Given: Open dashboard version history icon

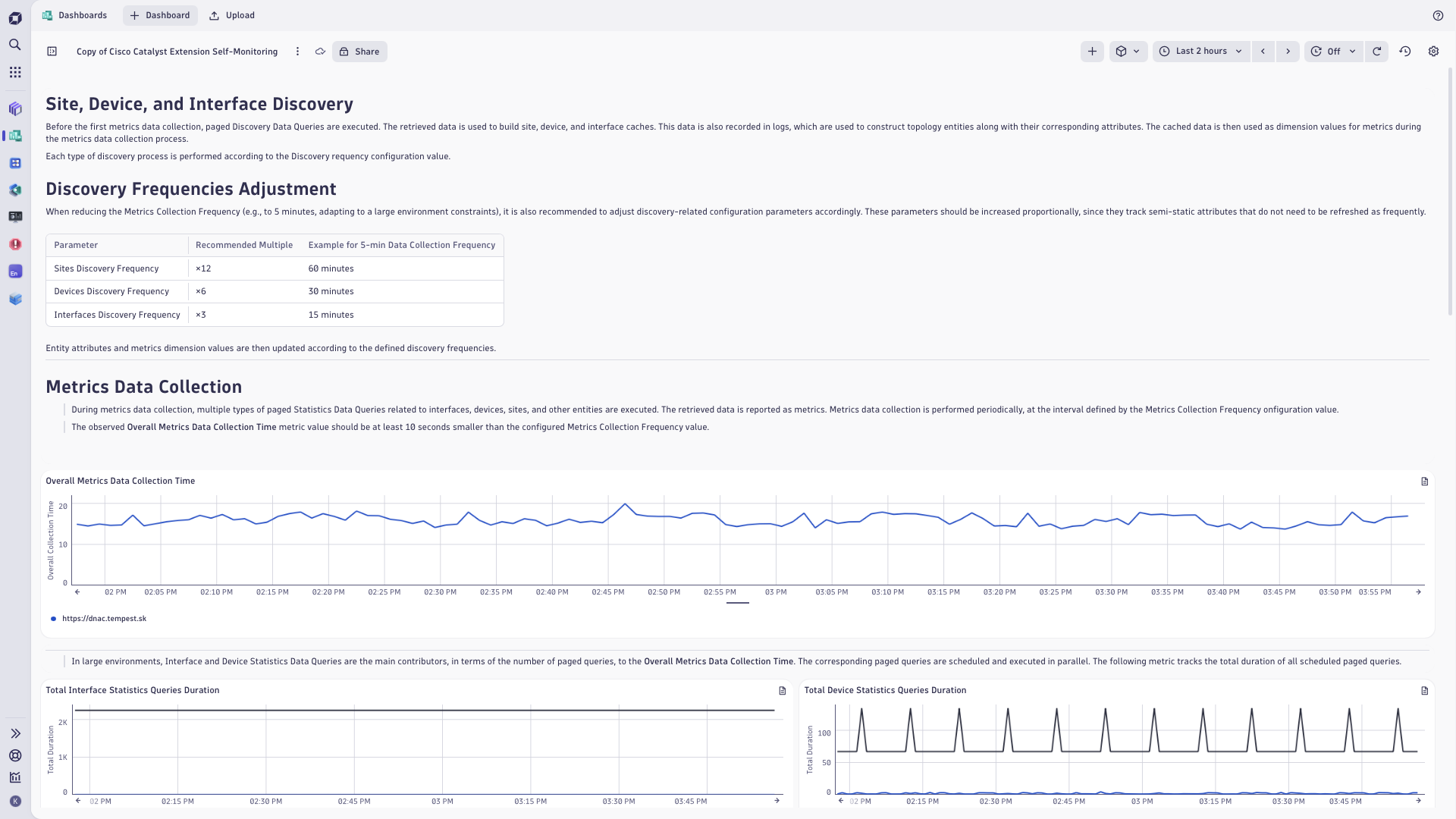Looking at the screenshot, I should point(1404,51).
